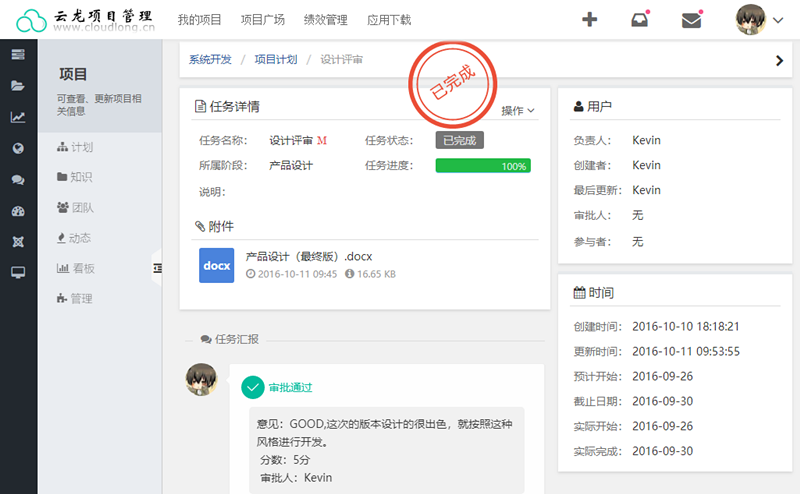The image size is (800, 494).
Task: Expand the user avatar dropdown chevron
Action: coord(778,20)
